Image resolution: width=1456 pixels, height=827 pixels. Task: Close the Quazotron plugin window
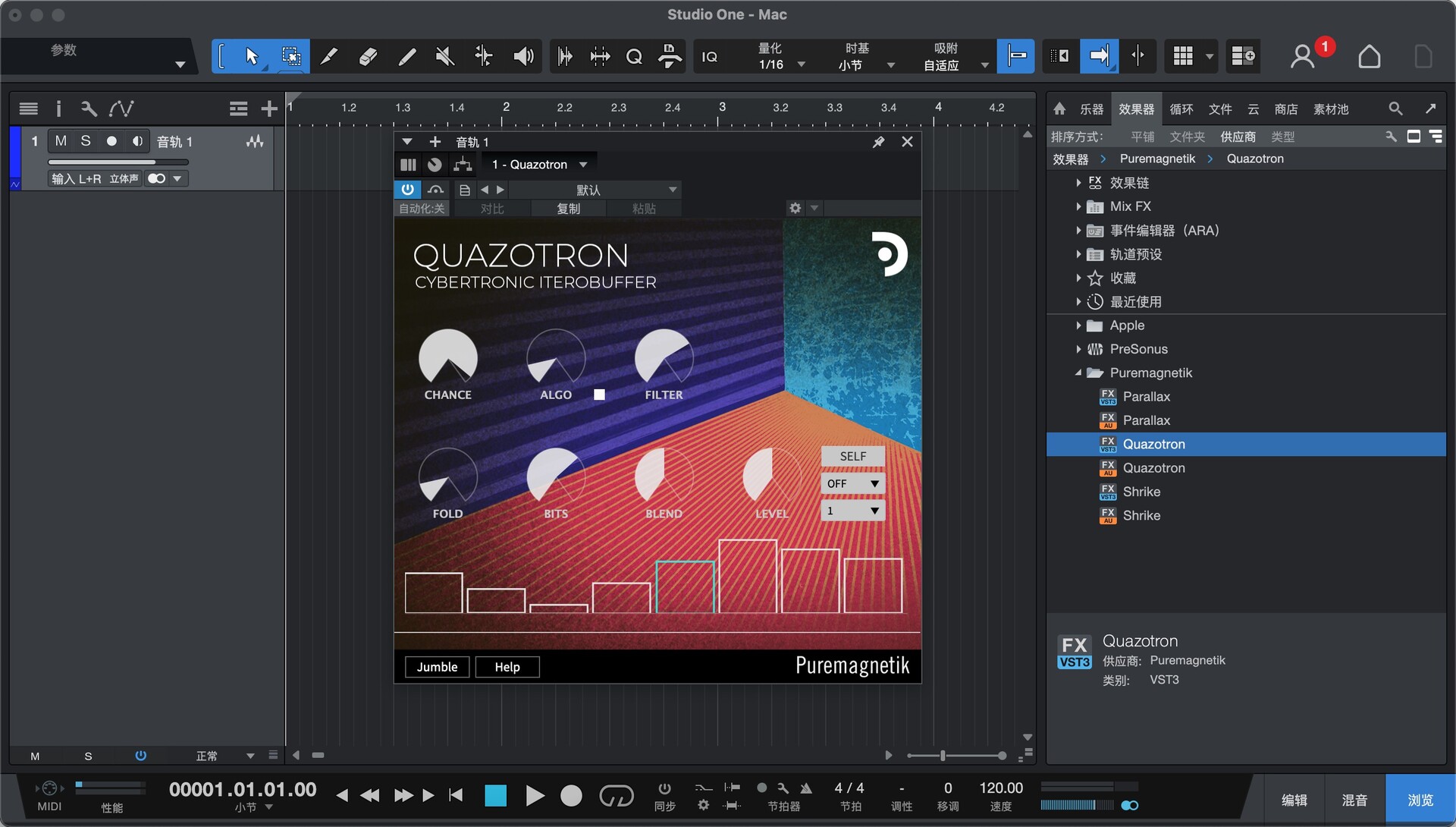pyautogui.click(x=907, y=142)
